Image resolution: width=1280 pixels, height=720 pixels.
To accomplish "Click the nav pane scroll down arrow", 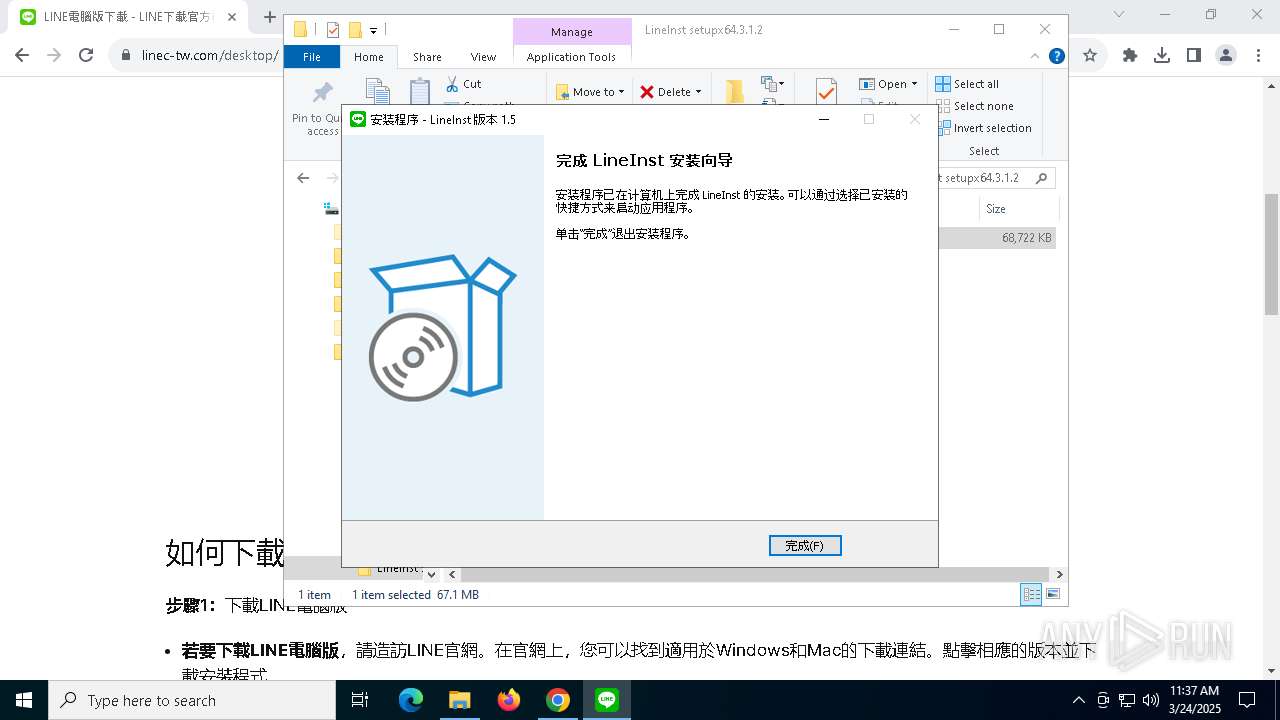I will (x=431, y=574).
